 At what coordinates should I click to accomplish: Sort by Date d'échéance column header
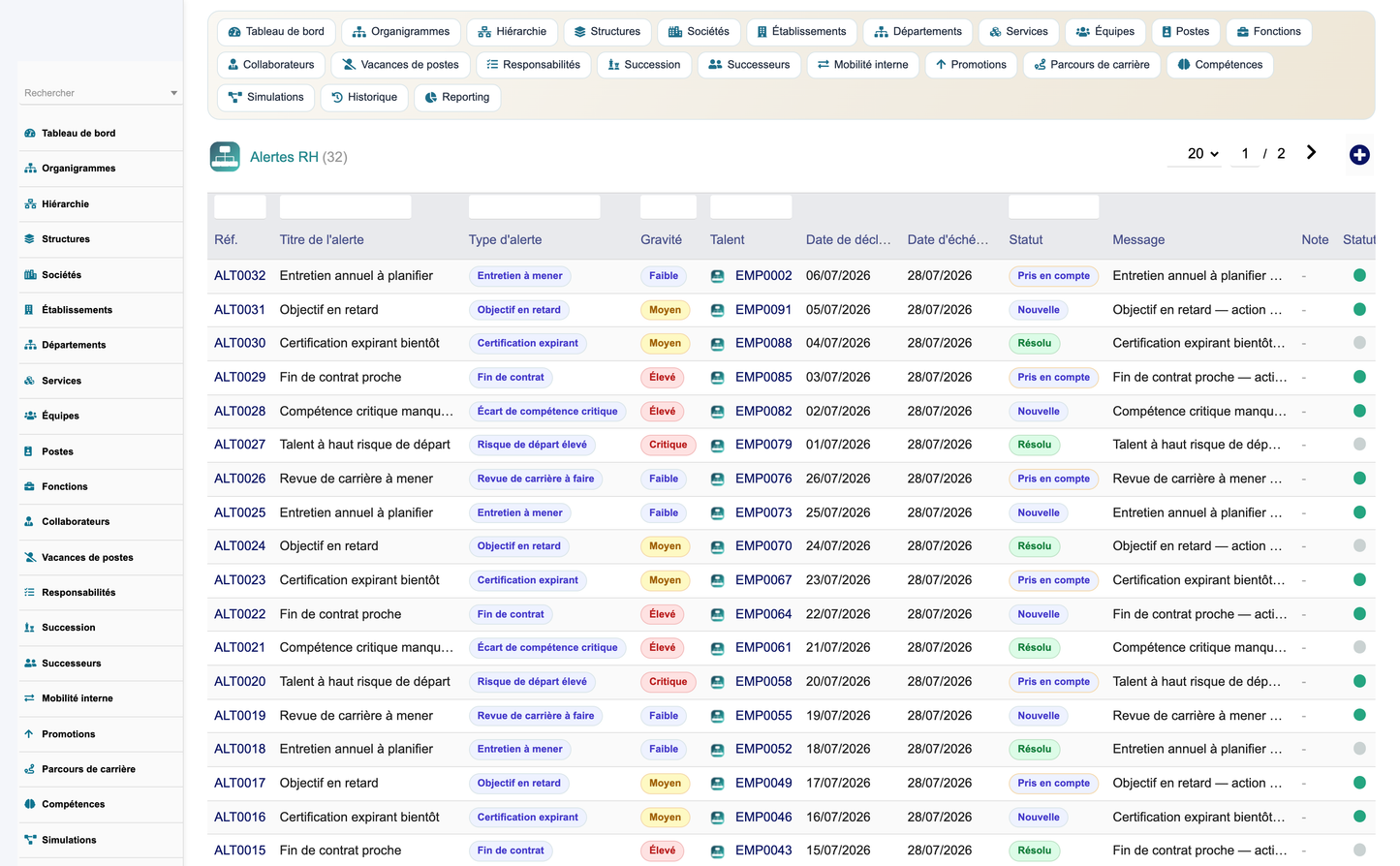(948, 240)
